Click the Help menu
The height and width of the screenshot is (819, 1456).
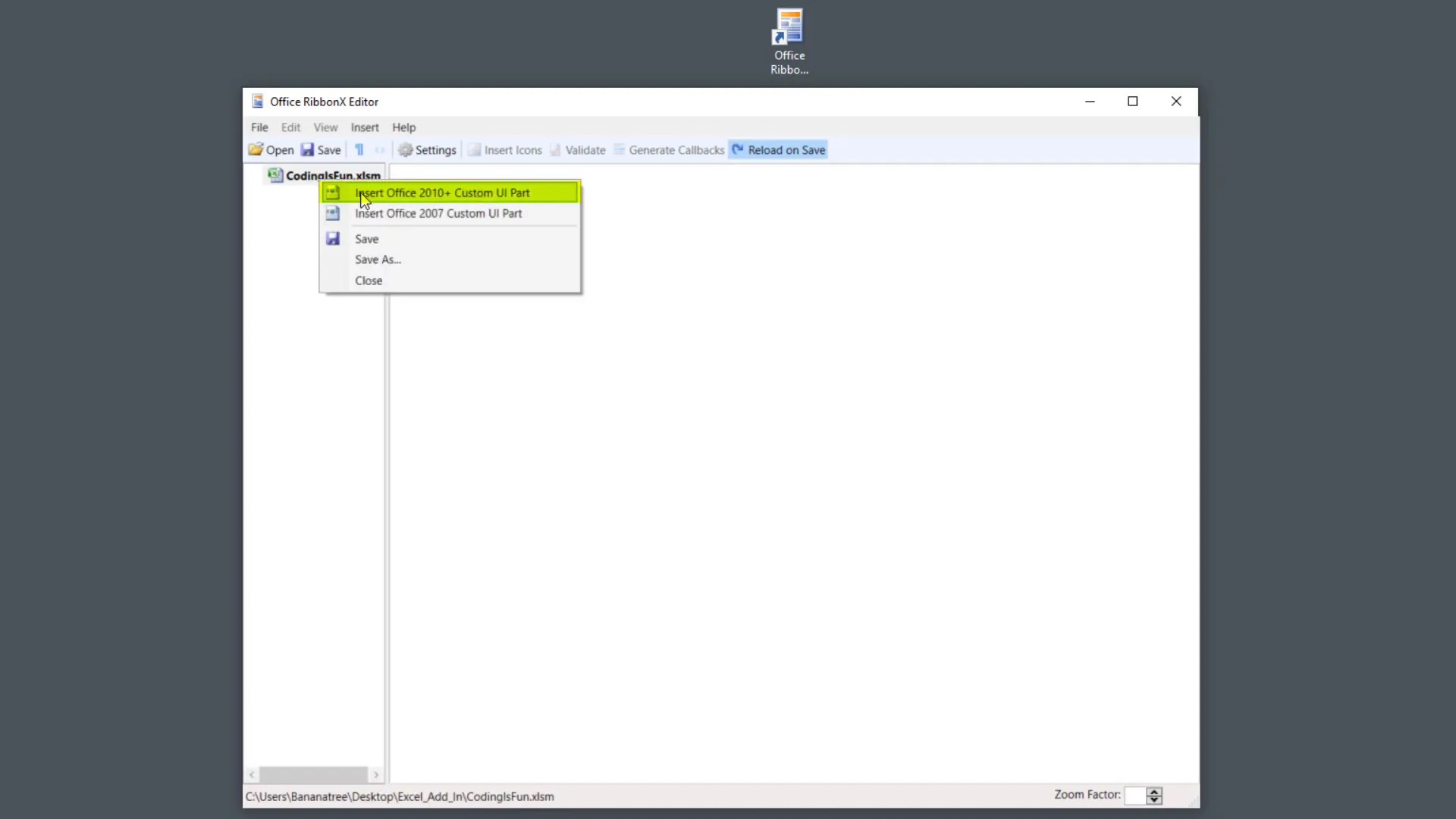[x=403, y=127]
